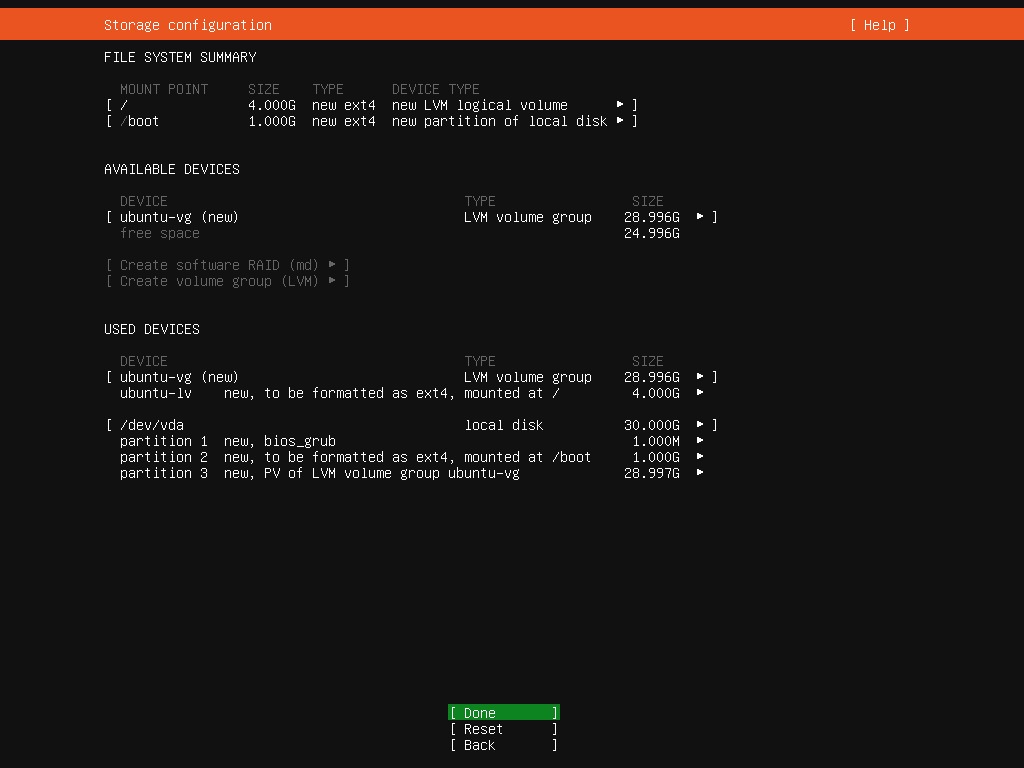1024x768 pixels.
Task: Open the Help menu
Action: (877, 25)
